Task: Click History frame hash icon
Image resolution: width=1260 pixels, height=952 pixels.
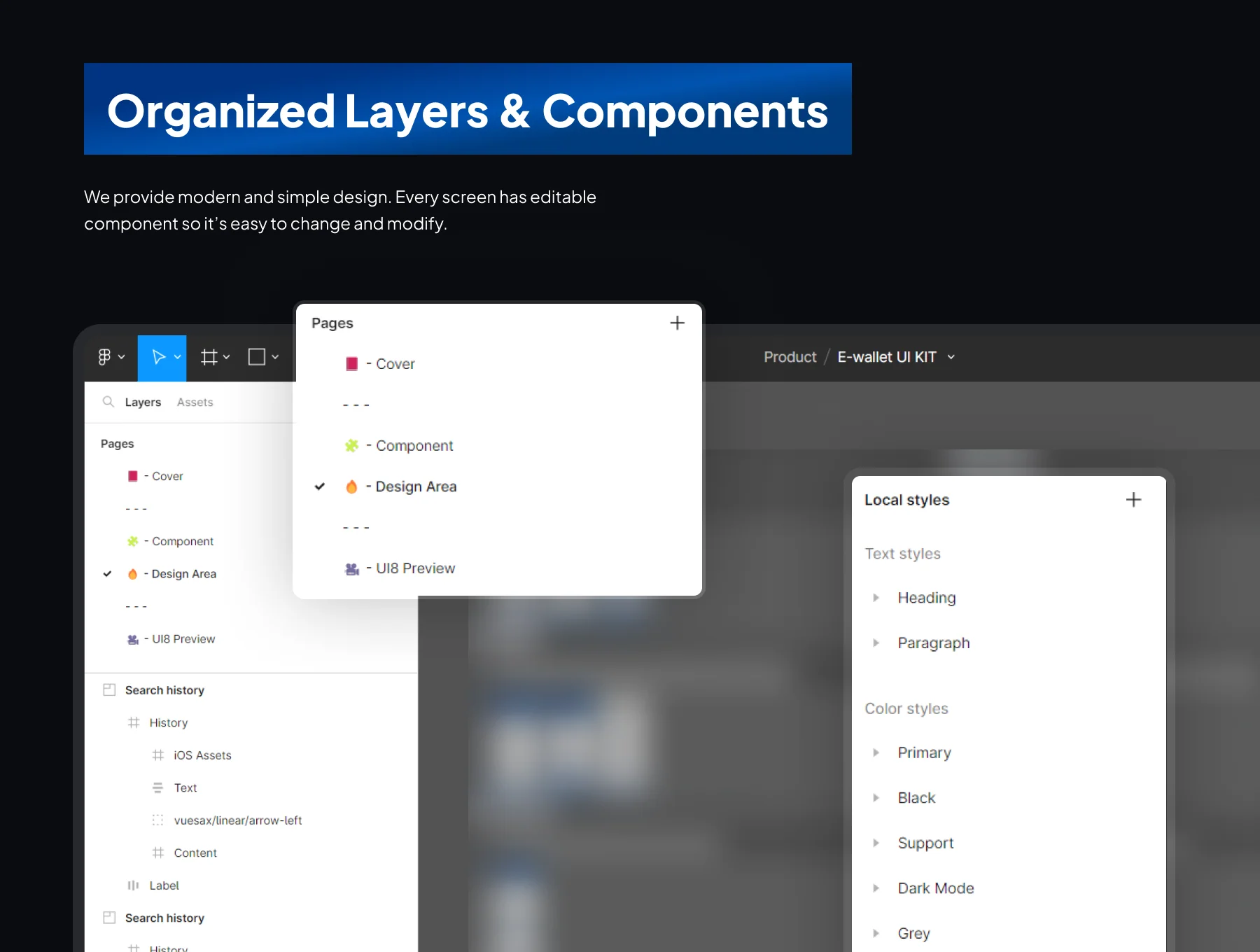Action: (134, 722)
